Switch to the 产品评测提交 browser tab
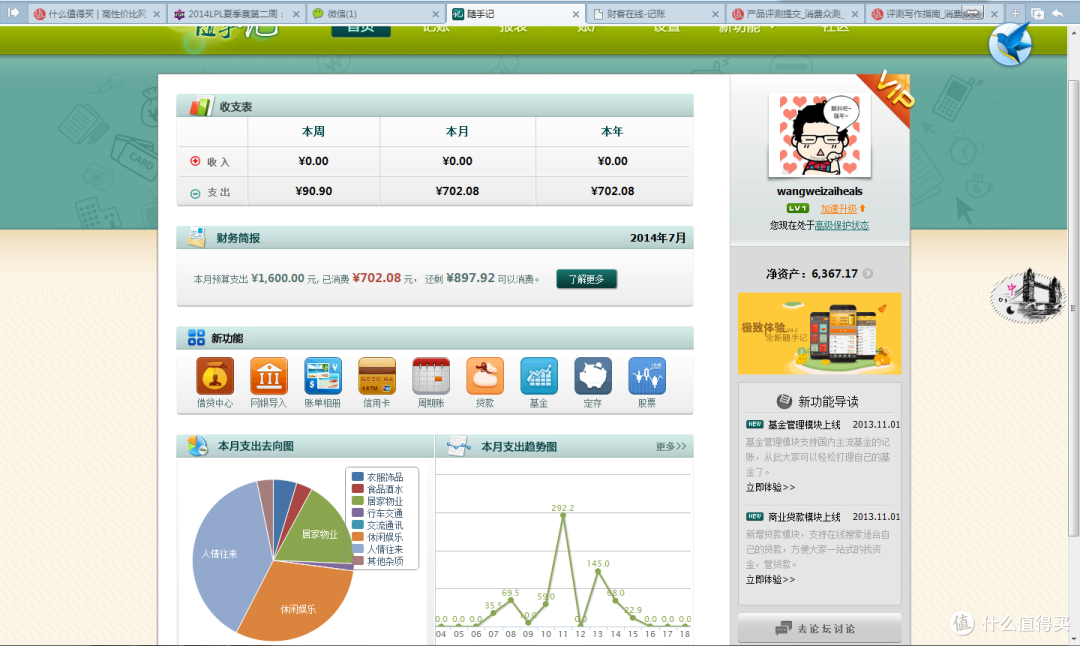 pyautogui.click(x=796, y=14)
